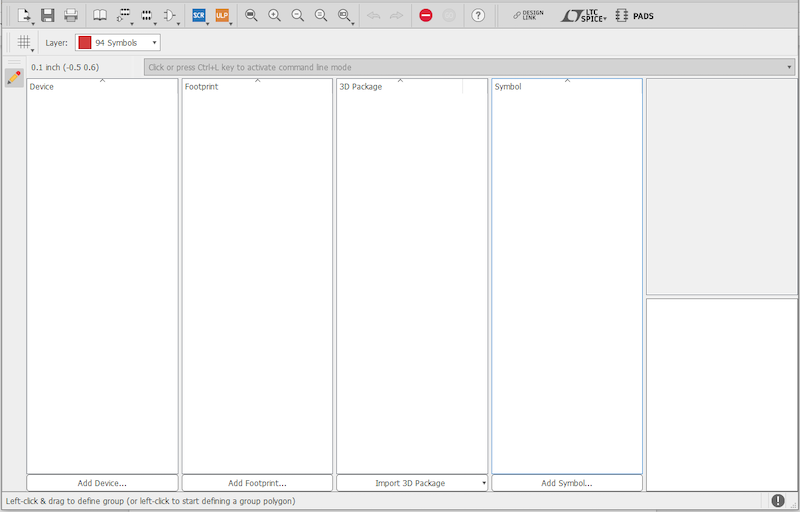800x512 pixels.
Task: Click the Add Device... button
Action: pyautogui.click(x=102, y=483)
